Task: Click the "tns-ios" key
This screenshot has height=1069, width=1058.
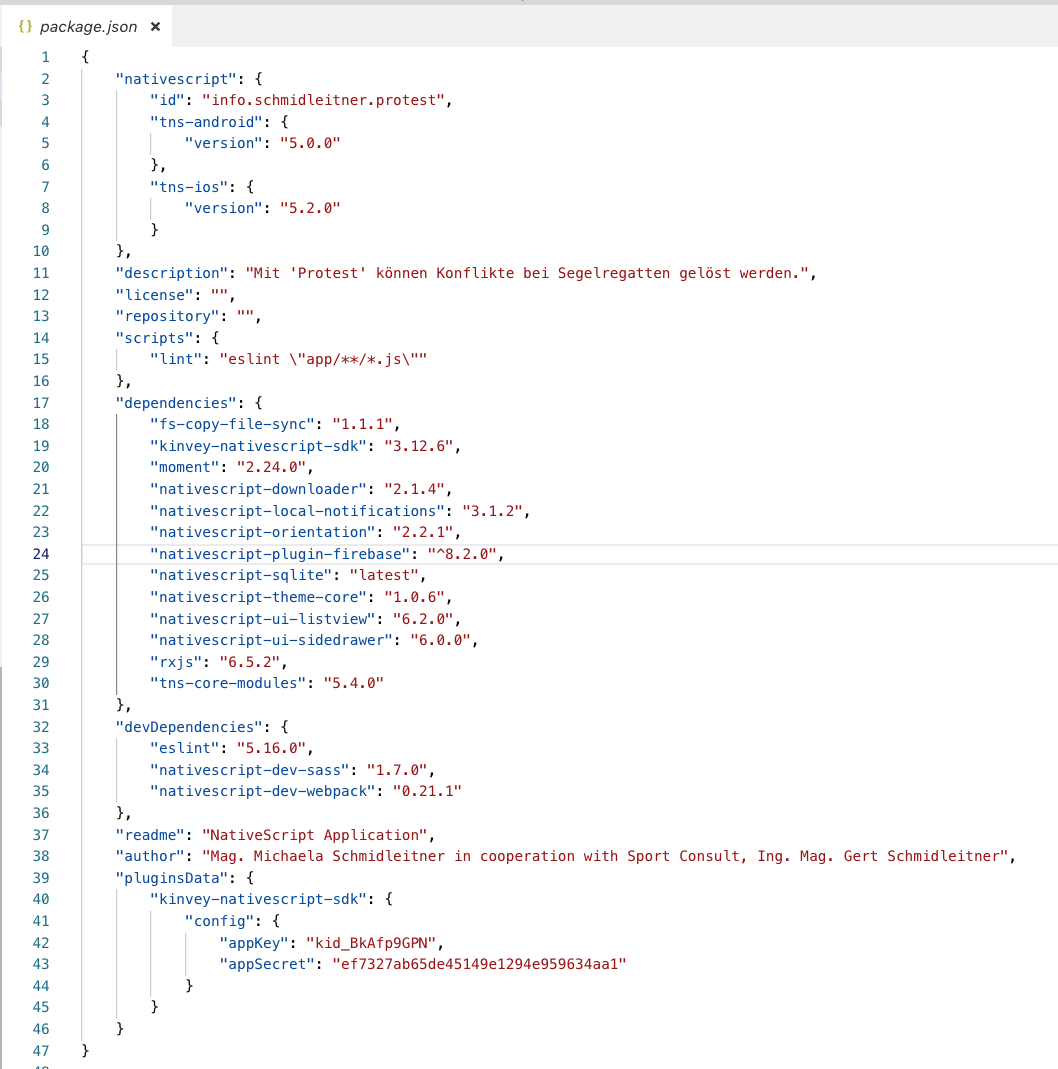Action: (189, 187)
